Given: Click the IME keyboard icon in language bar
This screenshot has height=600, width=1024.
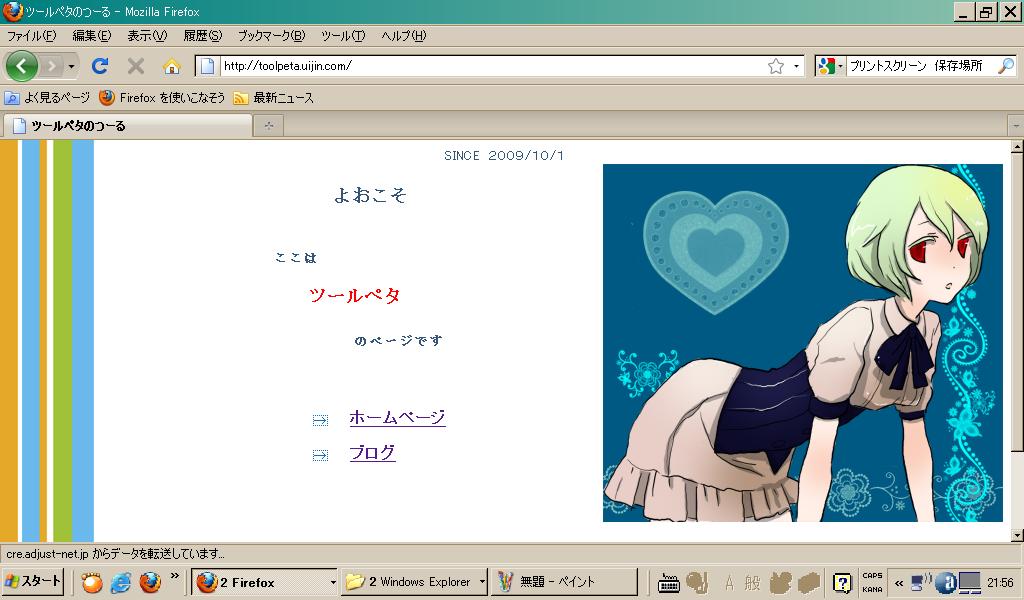Looking at the screenshot, I should [x=668, y=582].
